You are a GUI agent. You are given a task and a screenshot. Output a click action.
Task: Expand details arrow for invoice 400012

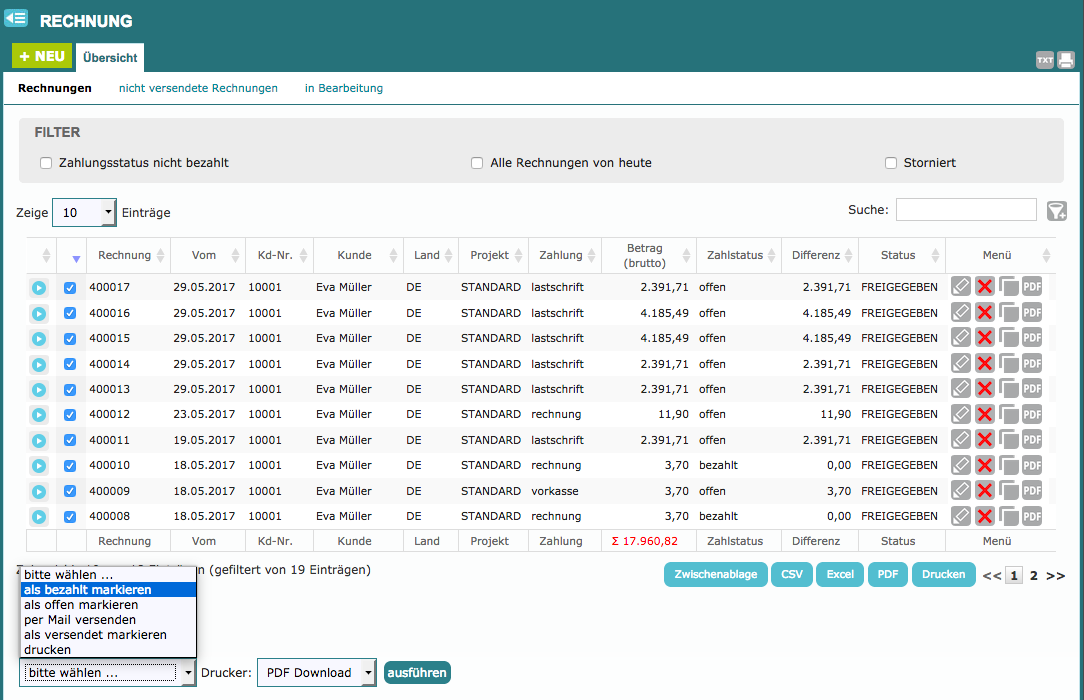pos(38,415)
